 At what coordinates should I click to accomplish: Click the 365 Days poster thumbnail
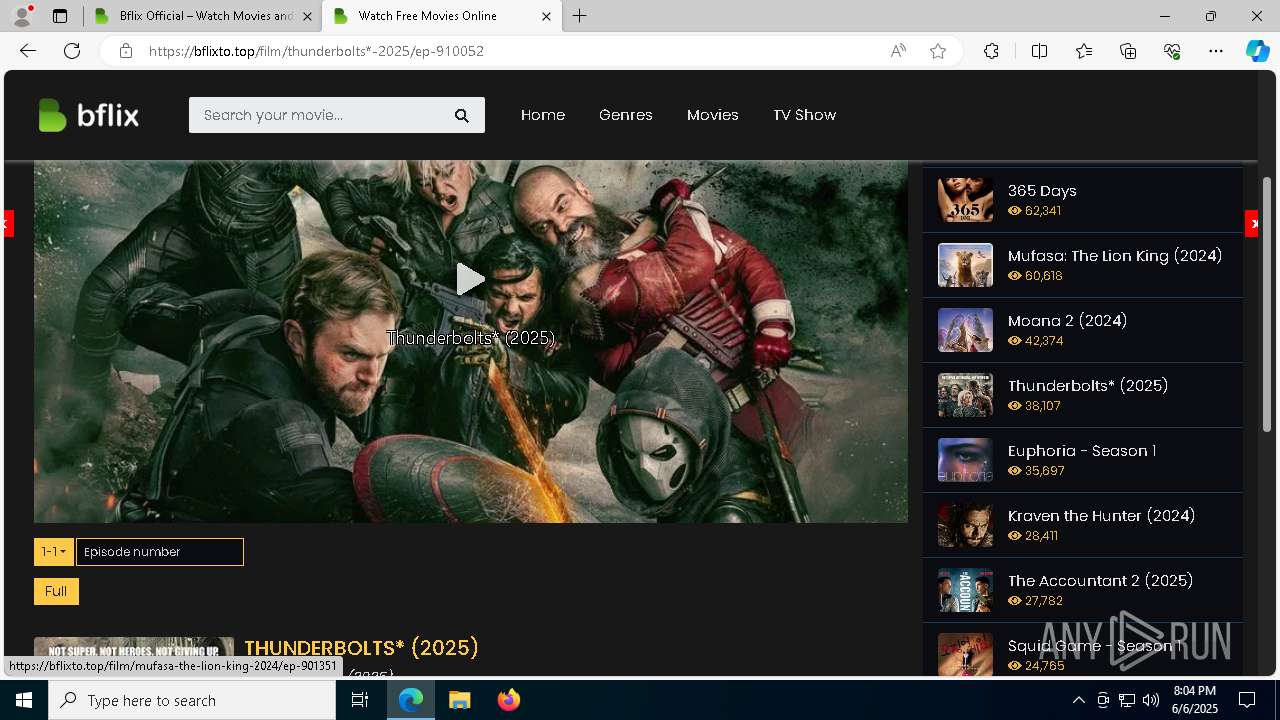click(x=965, y=200)
